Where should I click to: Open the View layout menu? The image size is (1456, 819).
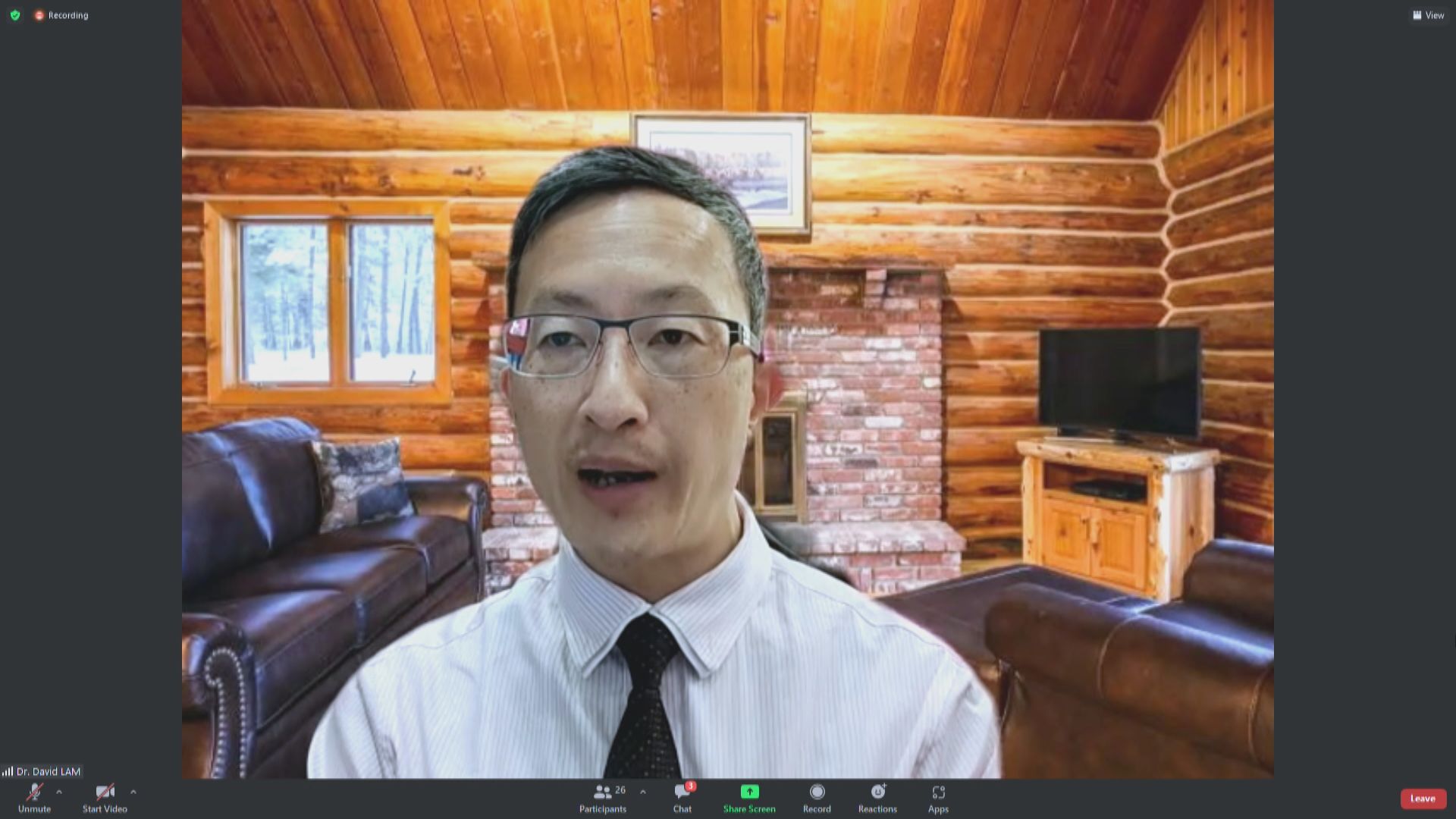(1428, 15)
